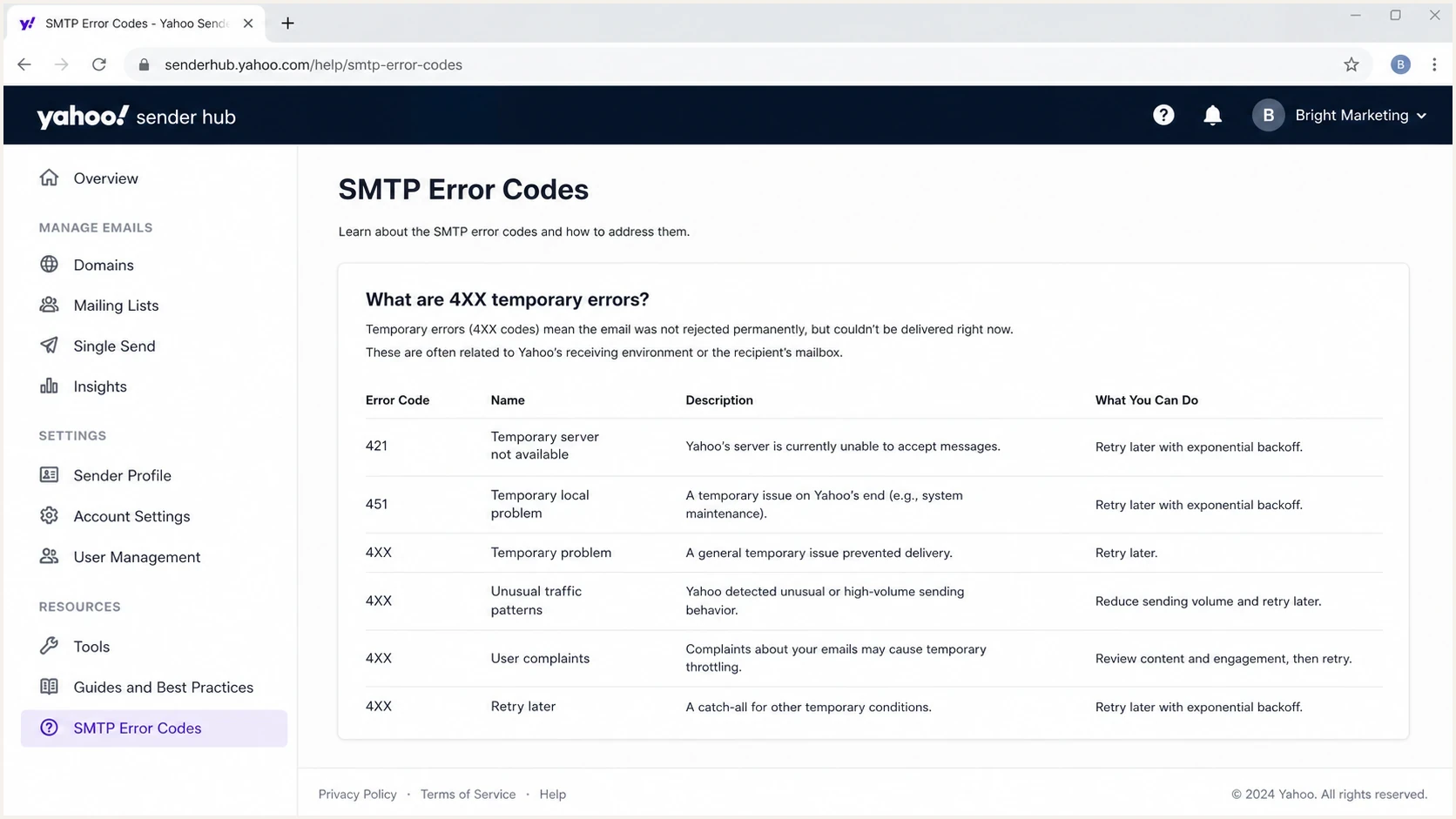Click 'User complaints' name cell
The width and height of the screenshot is (1456, 819).
(x=540, y=658)
